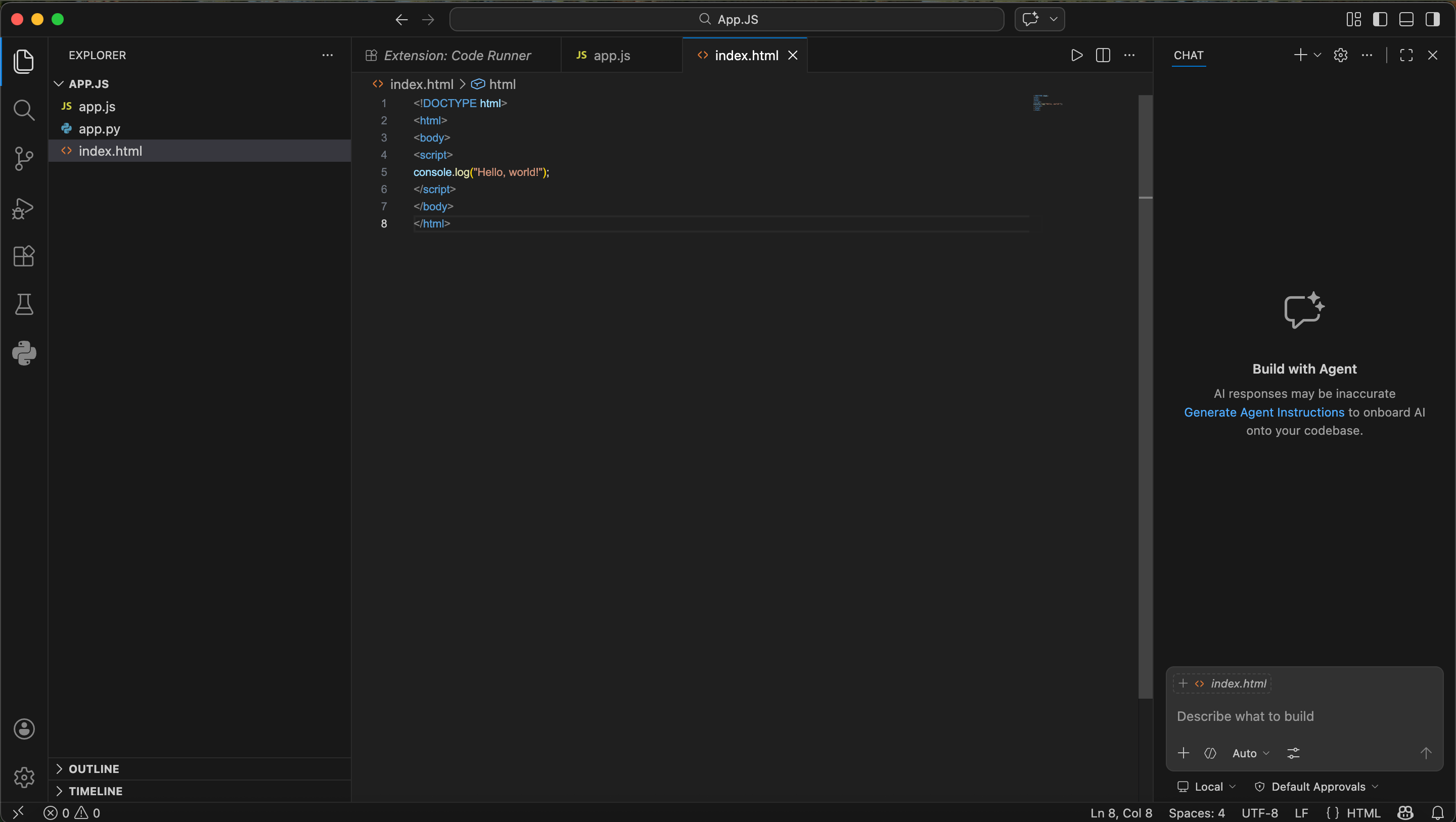Open the Search view in activity bar
This screenshot has height=822, width=1456.
pos(24,110)
